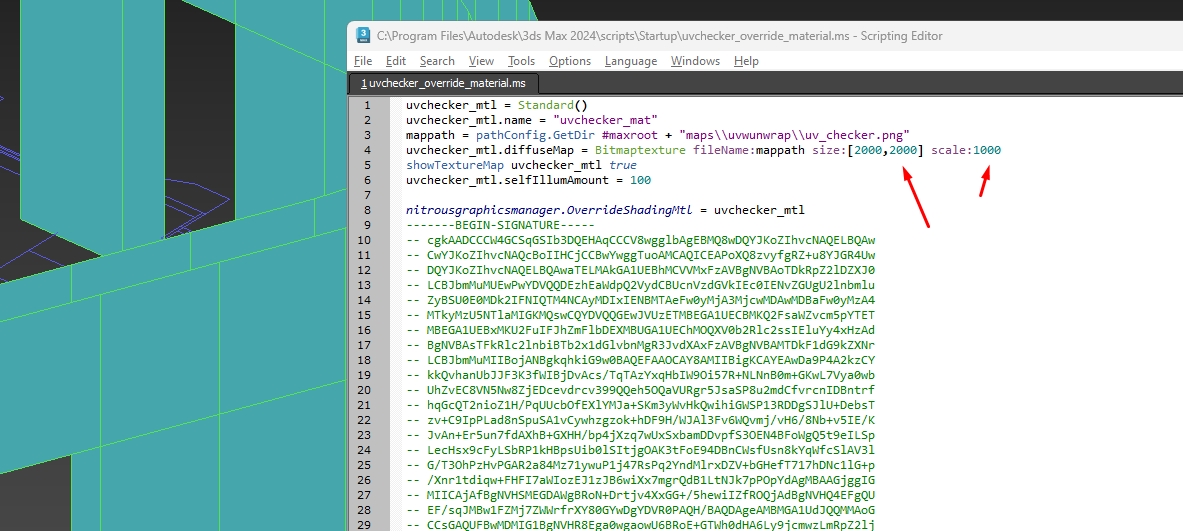Click the Bitmaptexture keyword on line 4

coord(641,150)
